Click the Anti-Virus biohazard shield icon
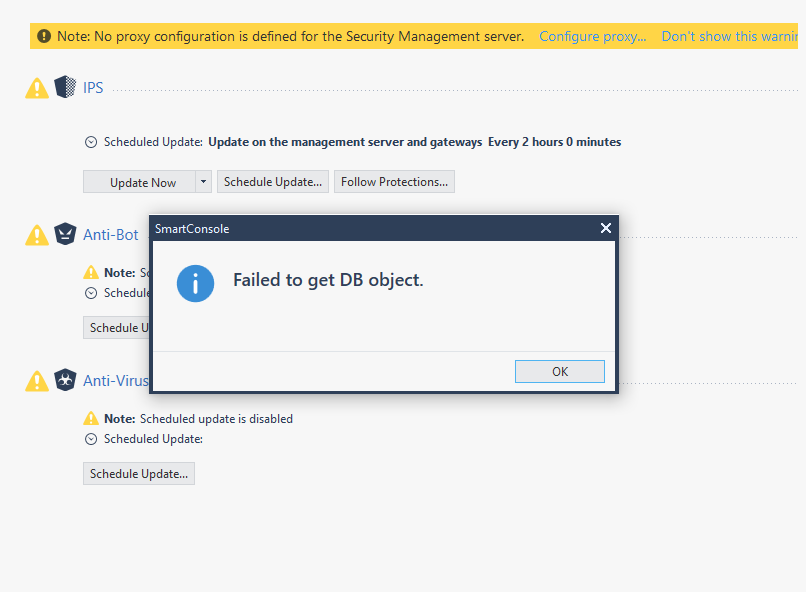The height and width of the screenshot is (592, 806). (65, 380)
